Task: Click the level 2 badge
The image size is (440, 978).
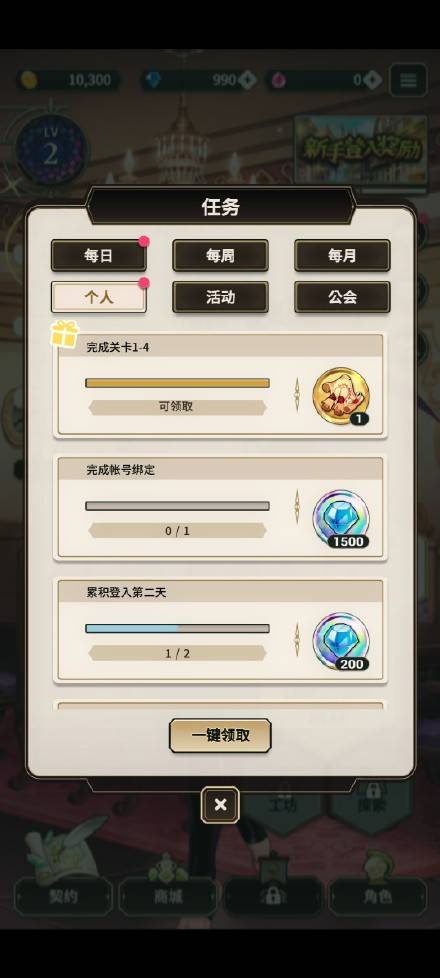Action: coord(51,150)
